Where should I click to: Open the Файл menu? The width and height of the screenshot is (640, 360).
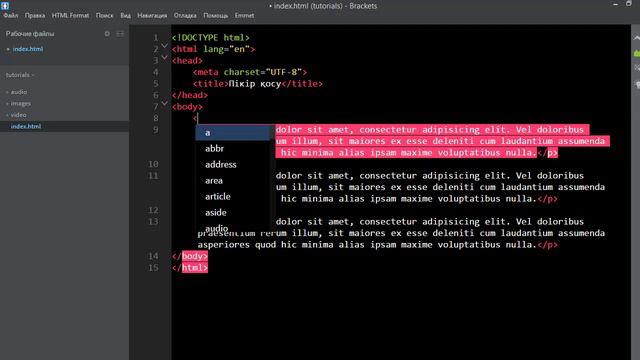click(x=11, y=16)
